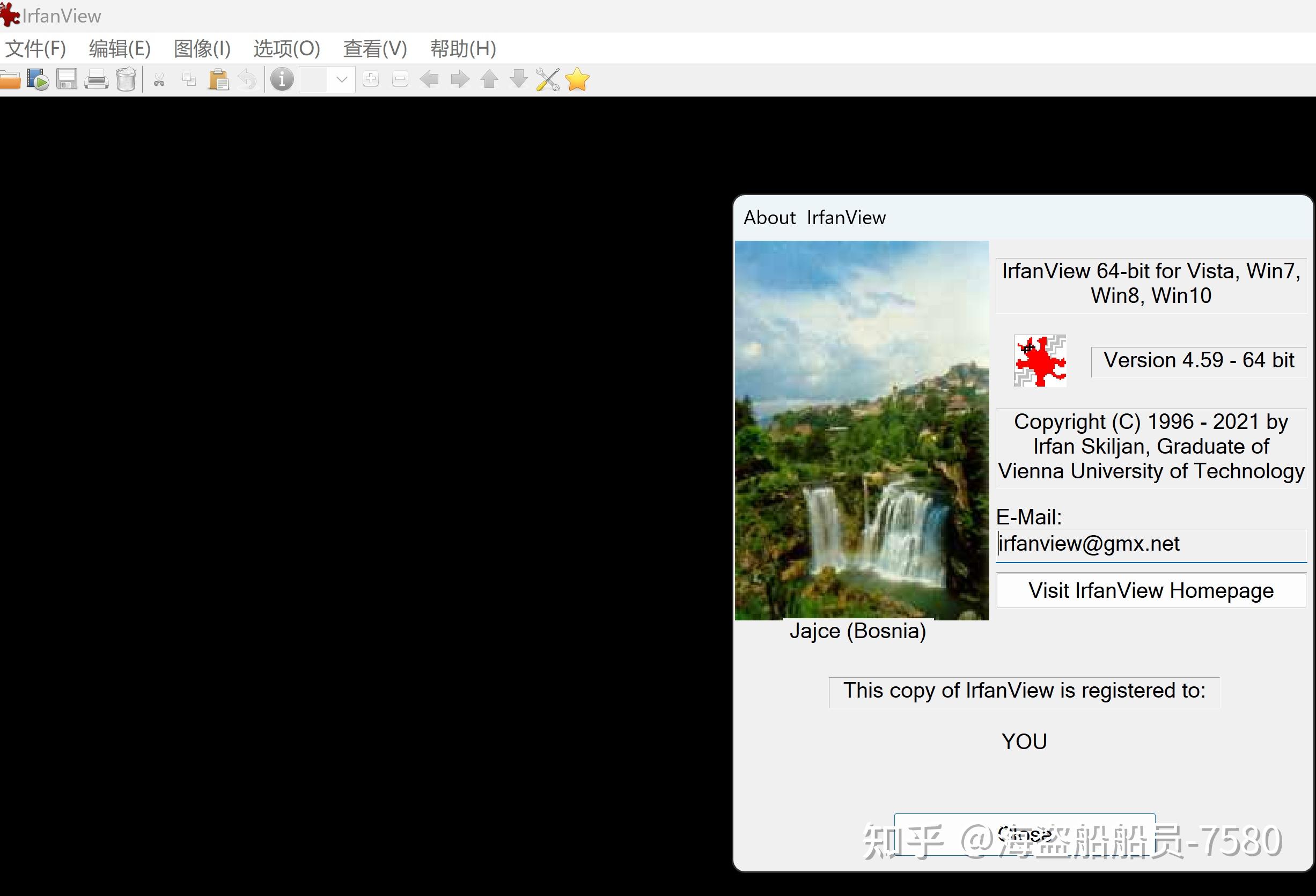Click the Delete trash can icon
The image size is (1316, 896).
click(126, 80)
